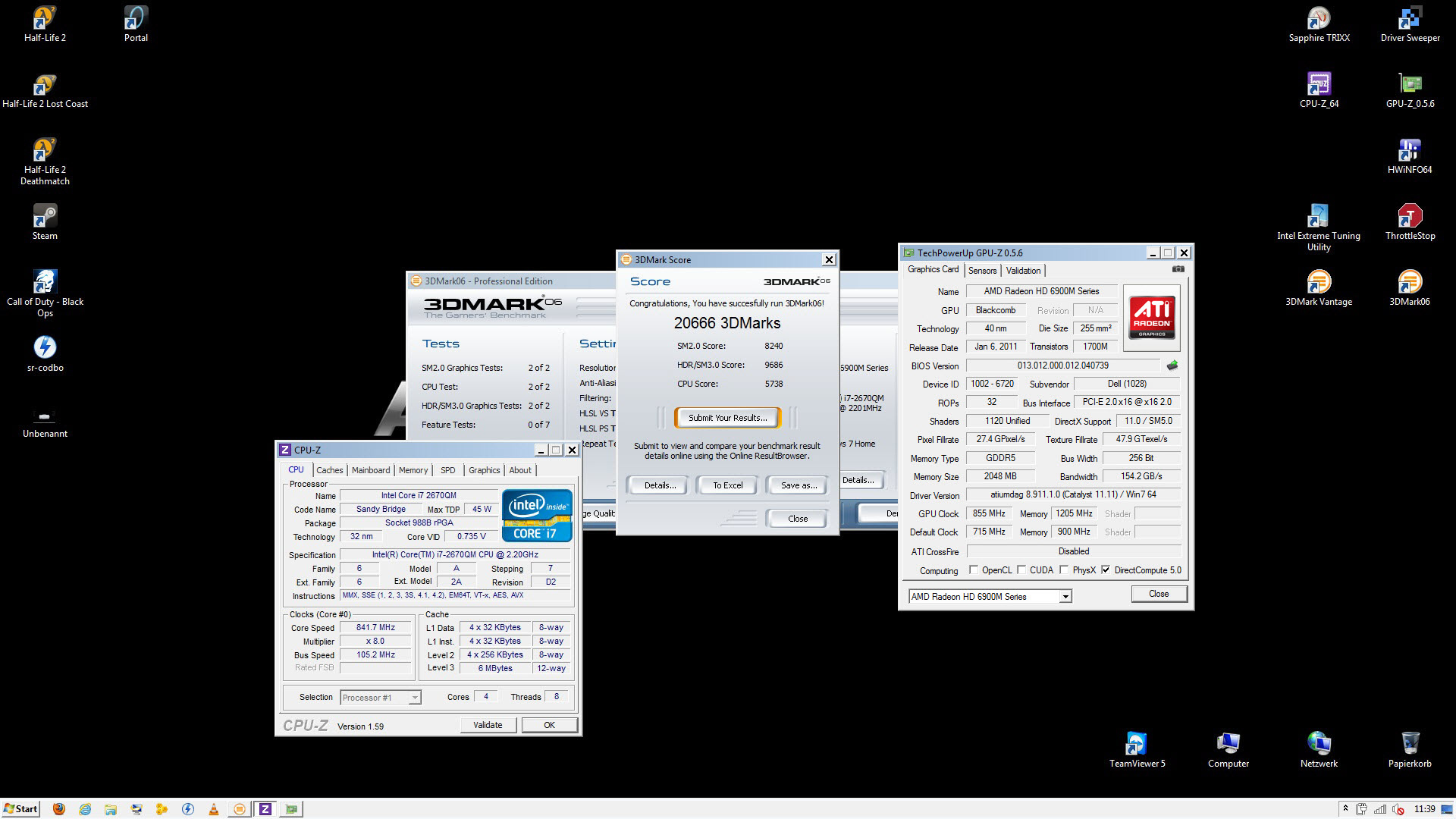Click the muted volume tray icon
Screen dimensions: 1456x819
1399,809
